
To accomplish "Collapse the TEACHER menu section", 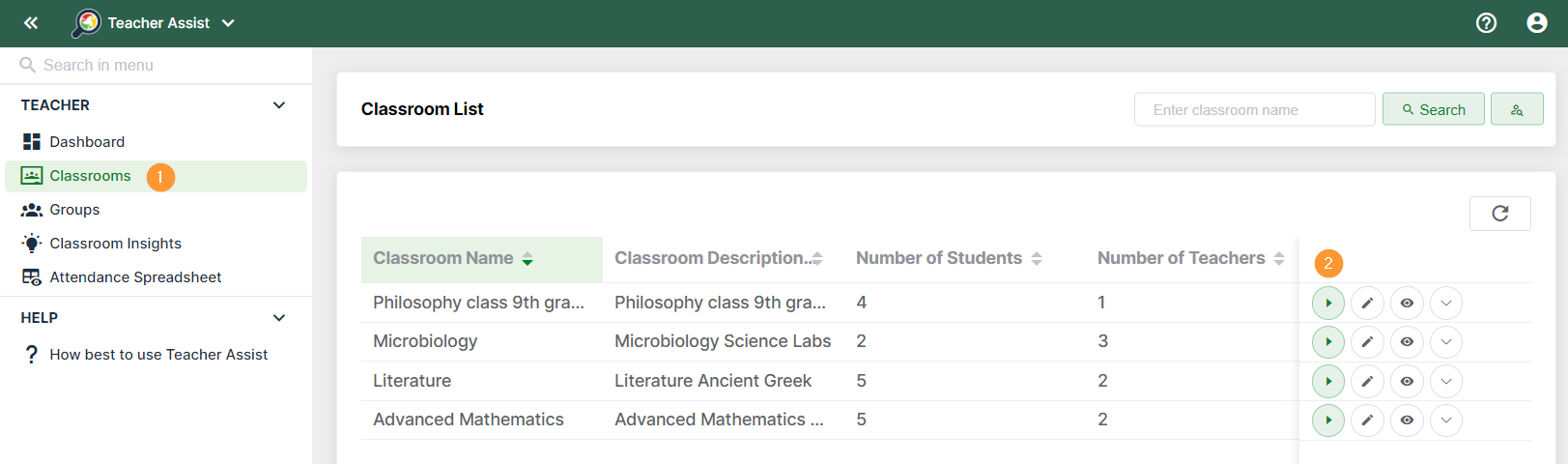I will click(x=278, y=105).
